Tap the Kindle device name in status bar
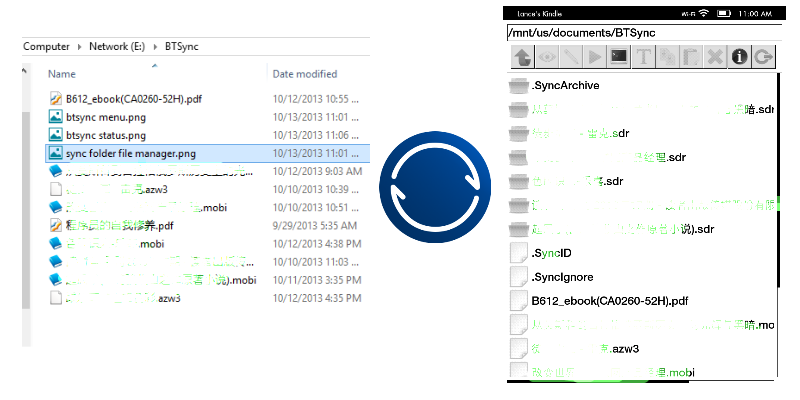The height and width of the screenshot is (400, 800). click(x=539, y=14)
